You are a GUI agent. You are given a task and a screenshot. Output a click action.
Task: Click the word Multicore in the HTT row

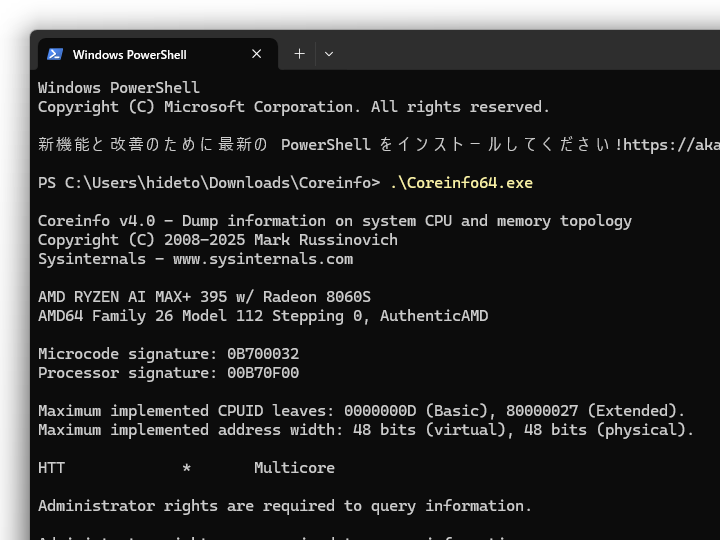pos(294,468)
